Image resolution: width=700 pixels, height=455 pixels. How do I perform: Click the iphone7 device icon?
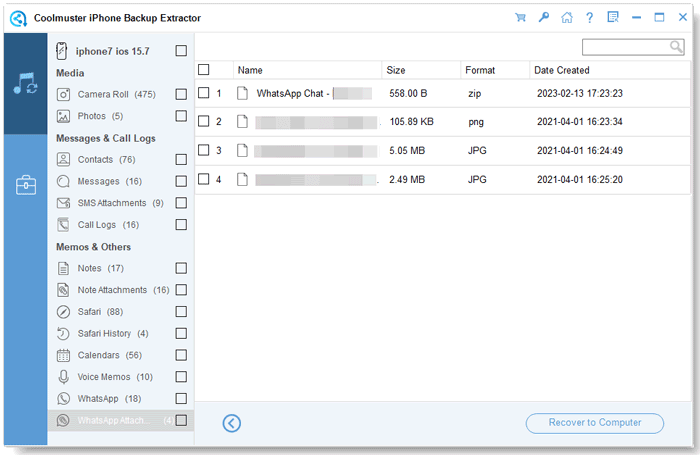coord(62,51)
